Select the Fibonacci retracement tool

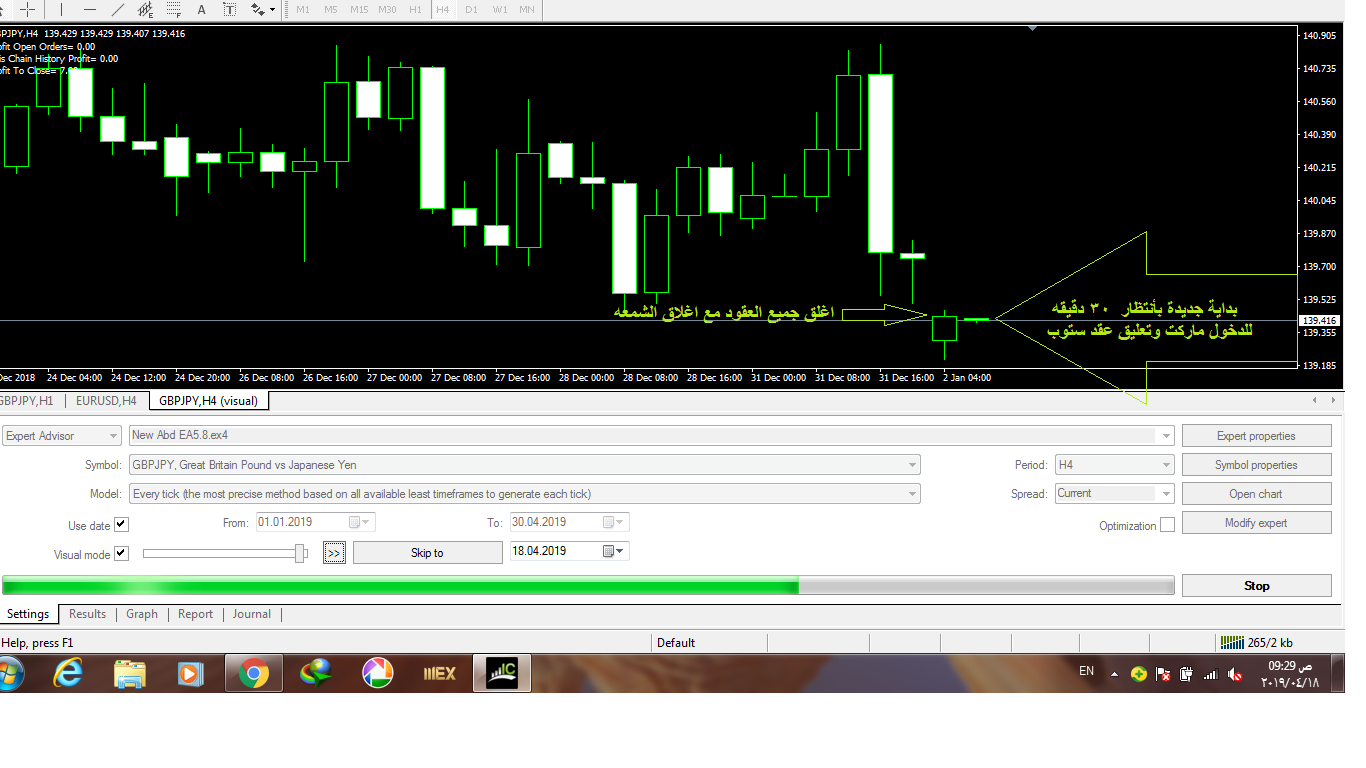point(174,9)
